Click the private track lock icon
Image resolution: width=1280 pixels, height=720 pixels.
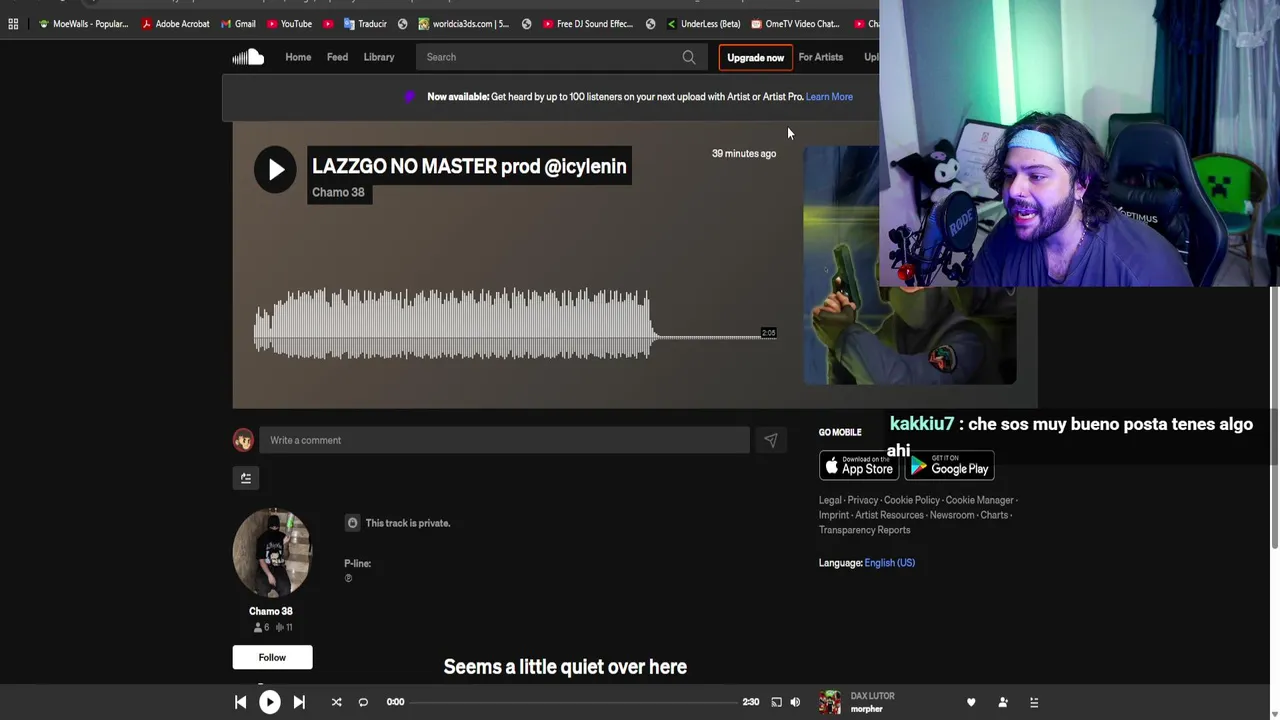[352, 523]
